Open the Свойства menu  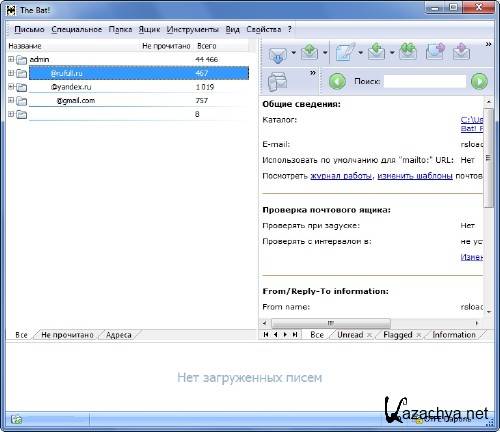(x=264, y=29)
